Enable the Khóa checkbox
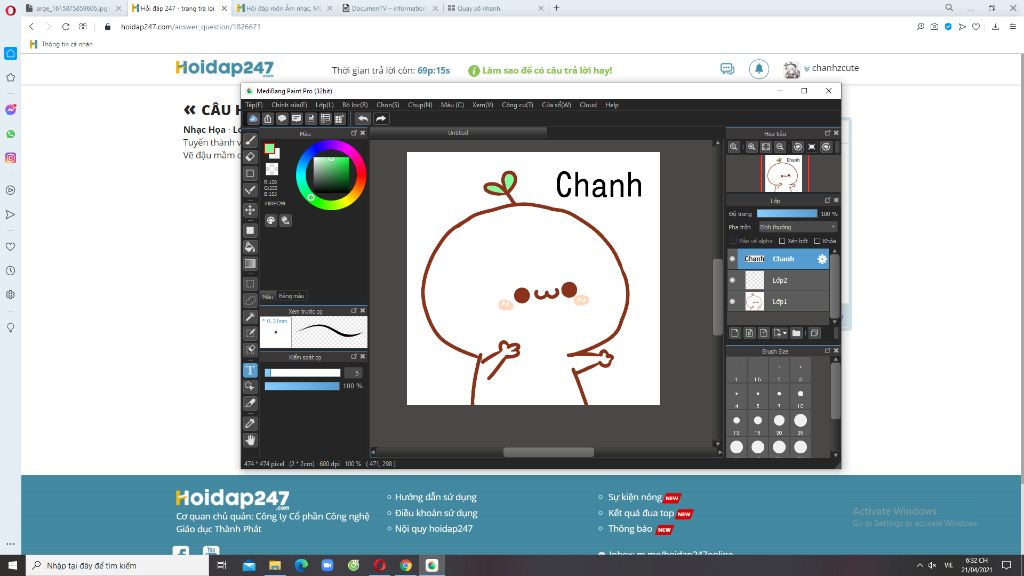Image resolution: width=1024 pixels, height=576 pixels. pyautogui.click(x=817, y=241)
